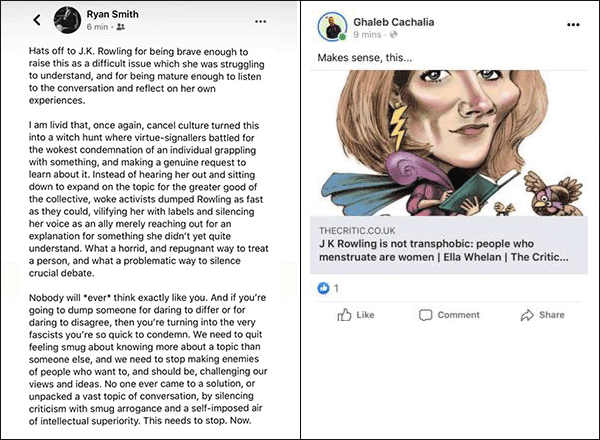This screenshot has width=600, height=440.
Task: Open the Ghaleb Cachalia profile name link
Action: click(400, 22)
